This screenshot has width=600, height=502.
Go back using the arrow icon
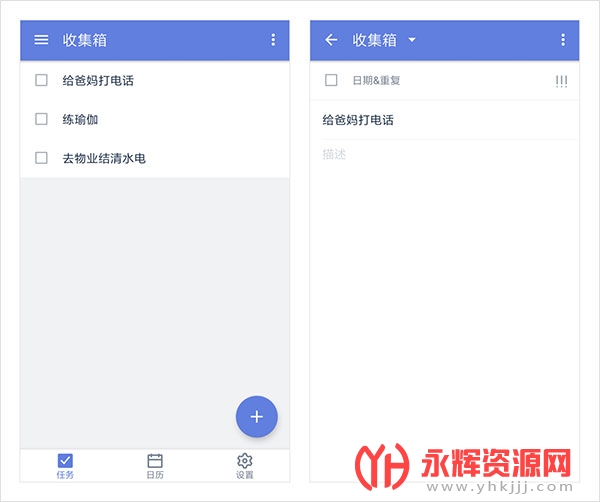tap(331, 40)
